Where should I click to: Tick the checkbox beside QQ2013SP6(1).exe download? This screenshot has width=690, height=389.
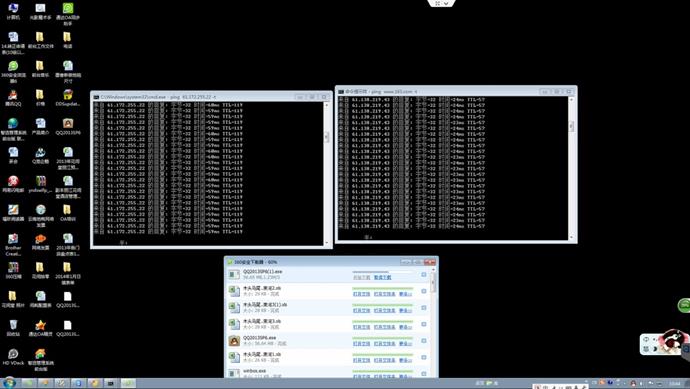(424, 275)
